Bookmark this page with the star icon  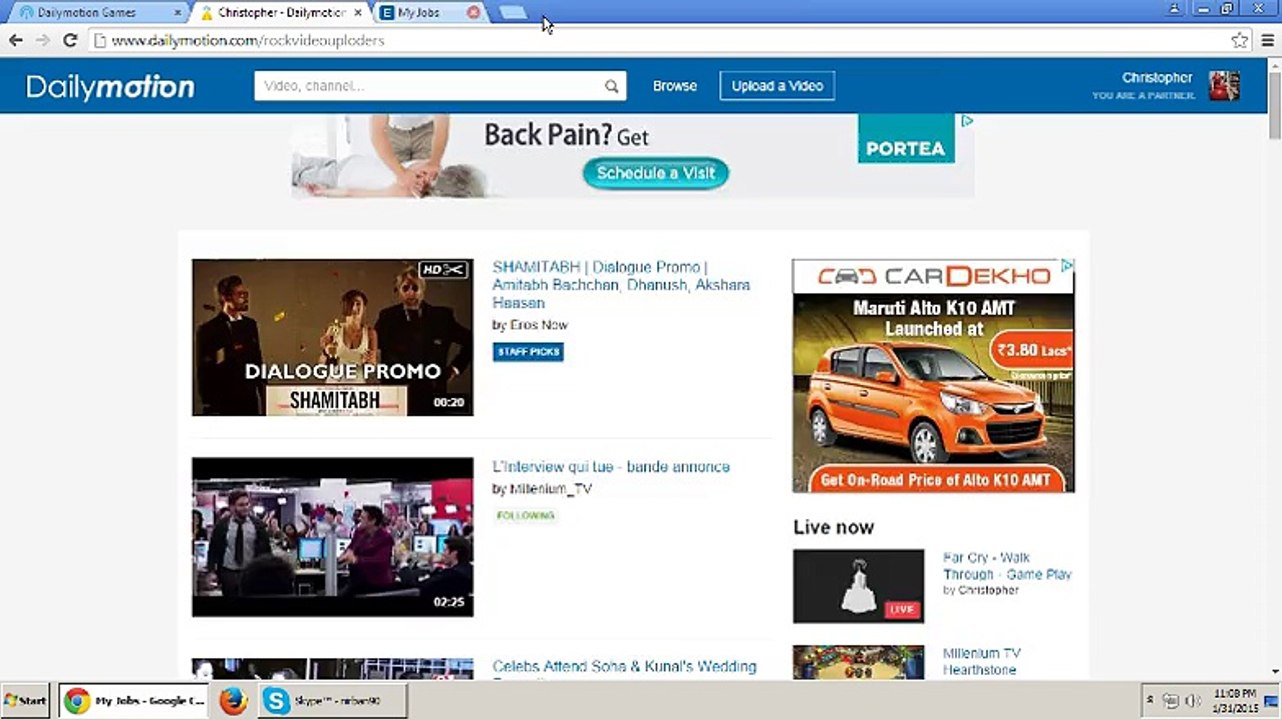point(1240,40)
